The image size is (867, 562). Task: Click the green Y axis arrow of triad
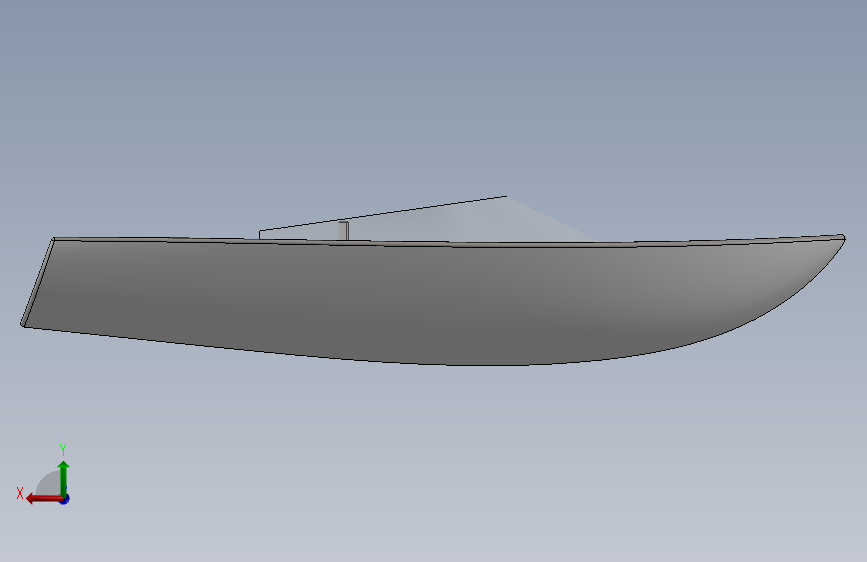[x=64, y=478]
